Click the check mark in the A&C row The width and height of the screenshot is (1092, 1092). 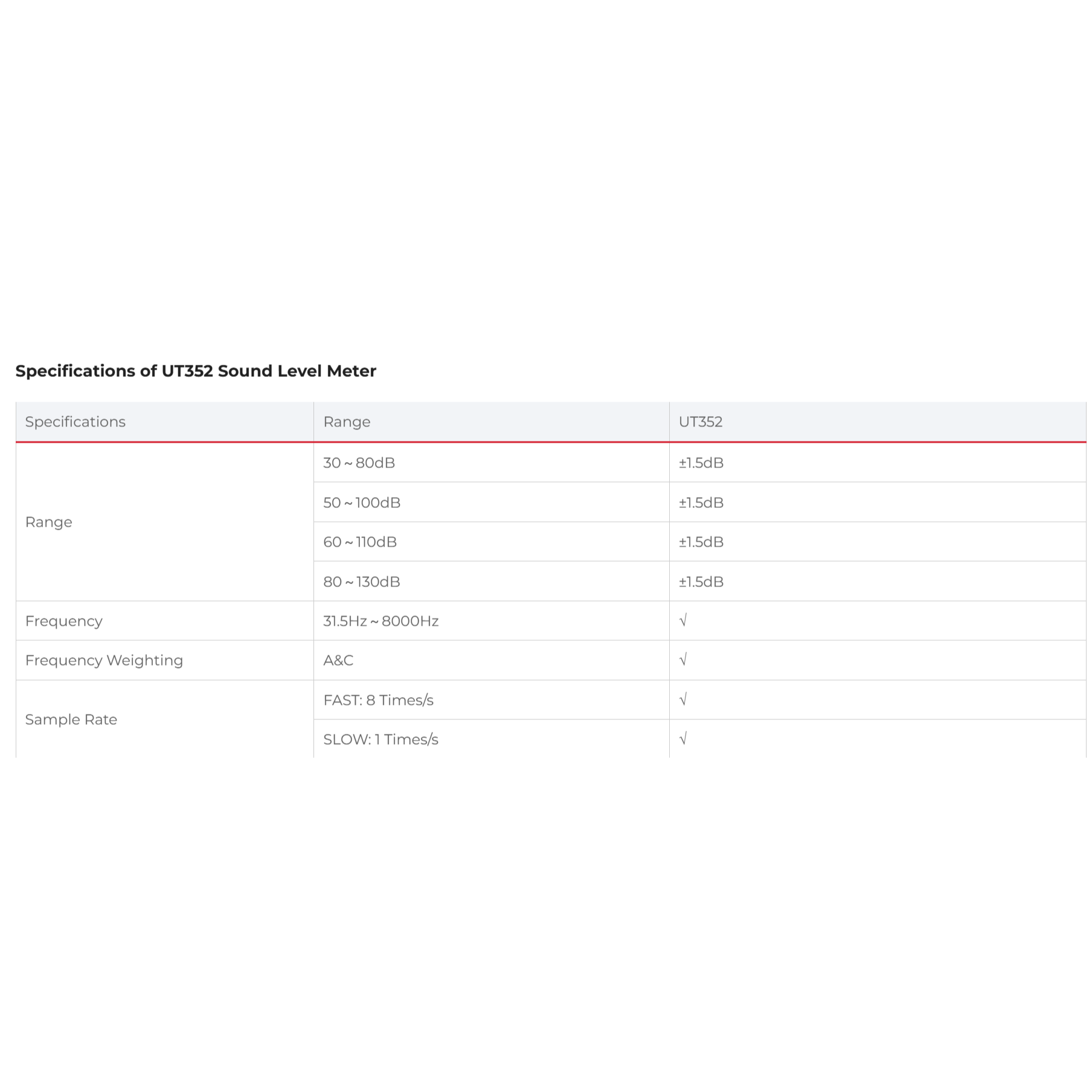pyautogui.click(x=683, y=660)
